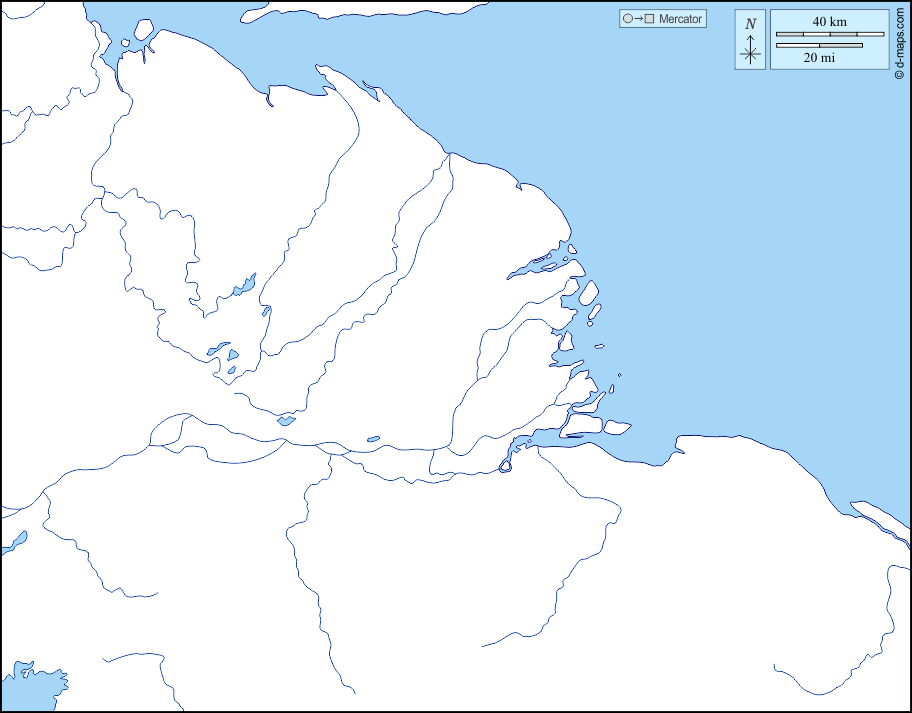Viewport: 912px width, 713px height.
Task: Click the north arrow compass symbol
Action: 751,50
